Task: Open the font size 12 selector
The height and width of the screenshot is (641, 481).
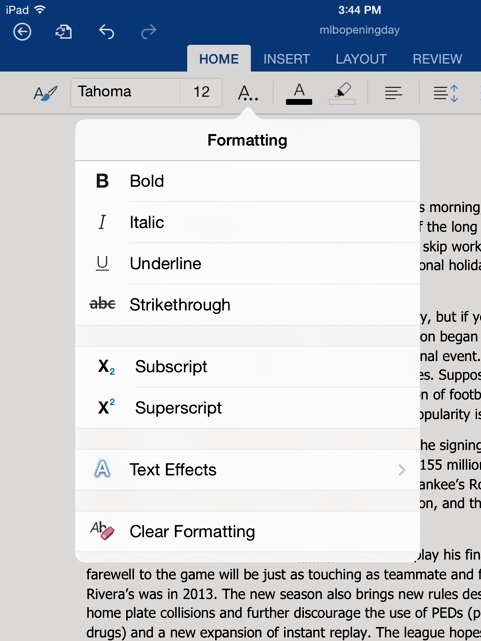Action: coord(201,92)
